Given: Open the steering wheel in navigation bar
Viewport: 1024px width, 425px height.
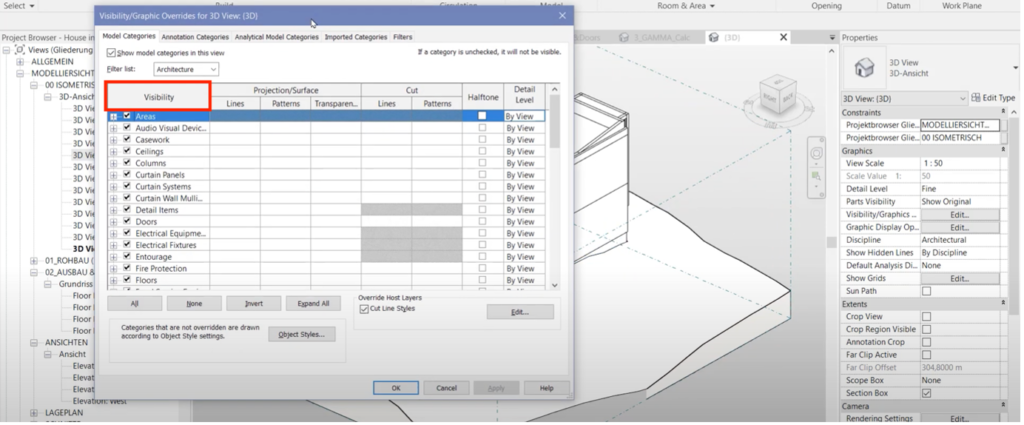Looking at the screenshot, I should point(816,154).
